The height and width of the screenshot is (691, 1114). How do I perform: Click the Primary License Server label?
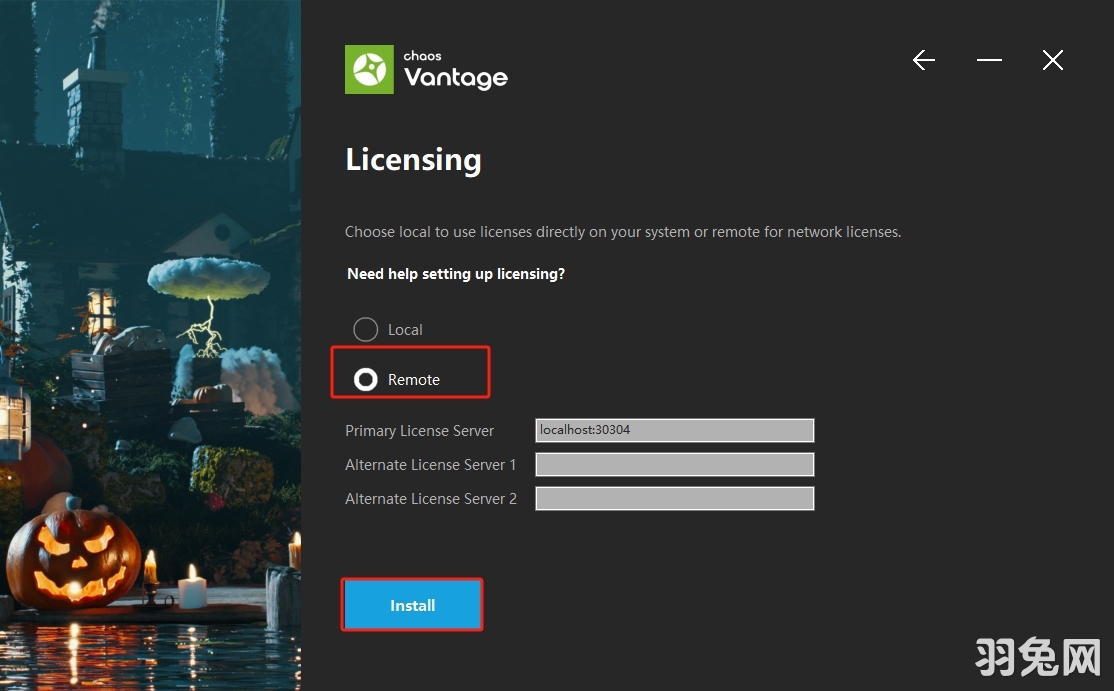[x=419, y=430]
